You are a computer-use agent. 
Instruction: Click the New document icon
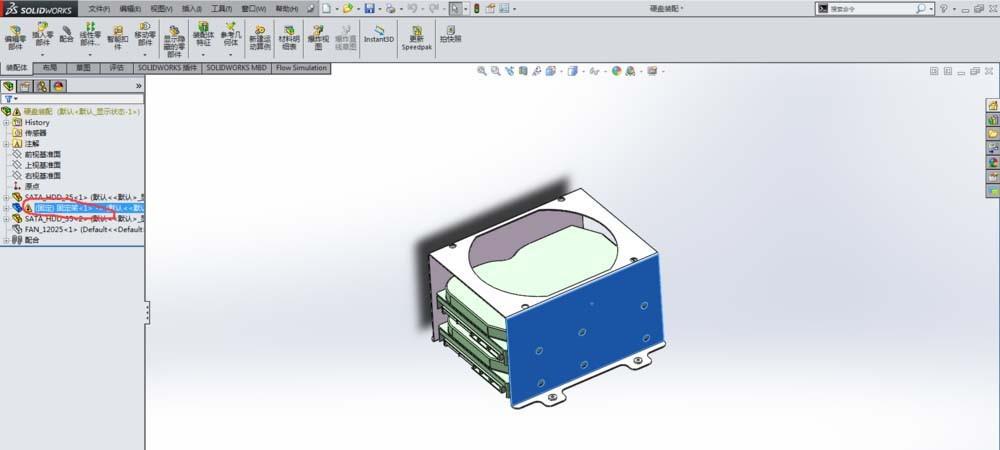coord(326,9)
